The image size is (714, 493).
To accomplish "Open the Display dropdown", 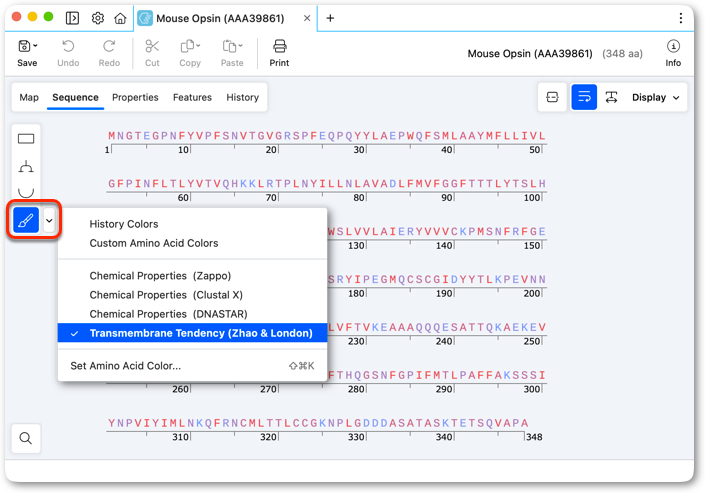I will click(656, 97).
